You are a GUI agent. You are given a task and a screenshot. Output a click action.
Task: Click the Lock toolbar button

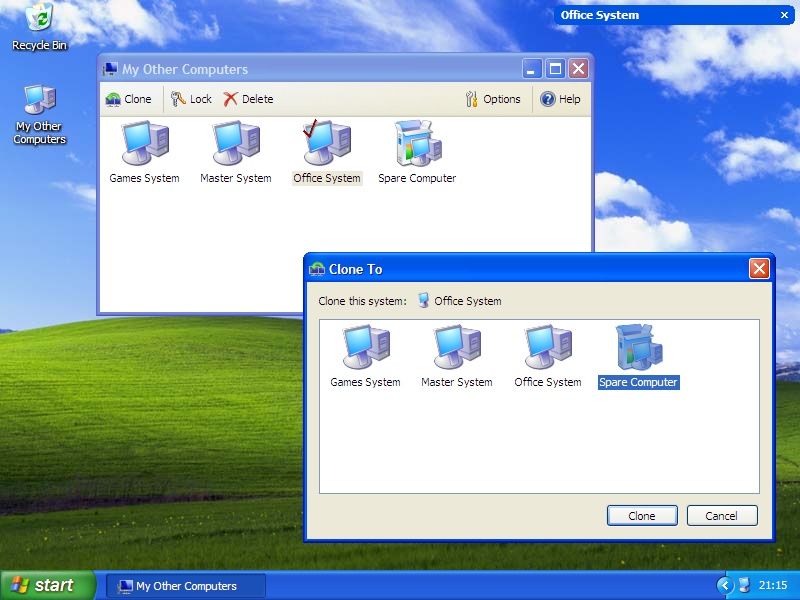point(191,99)
